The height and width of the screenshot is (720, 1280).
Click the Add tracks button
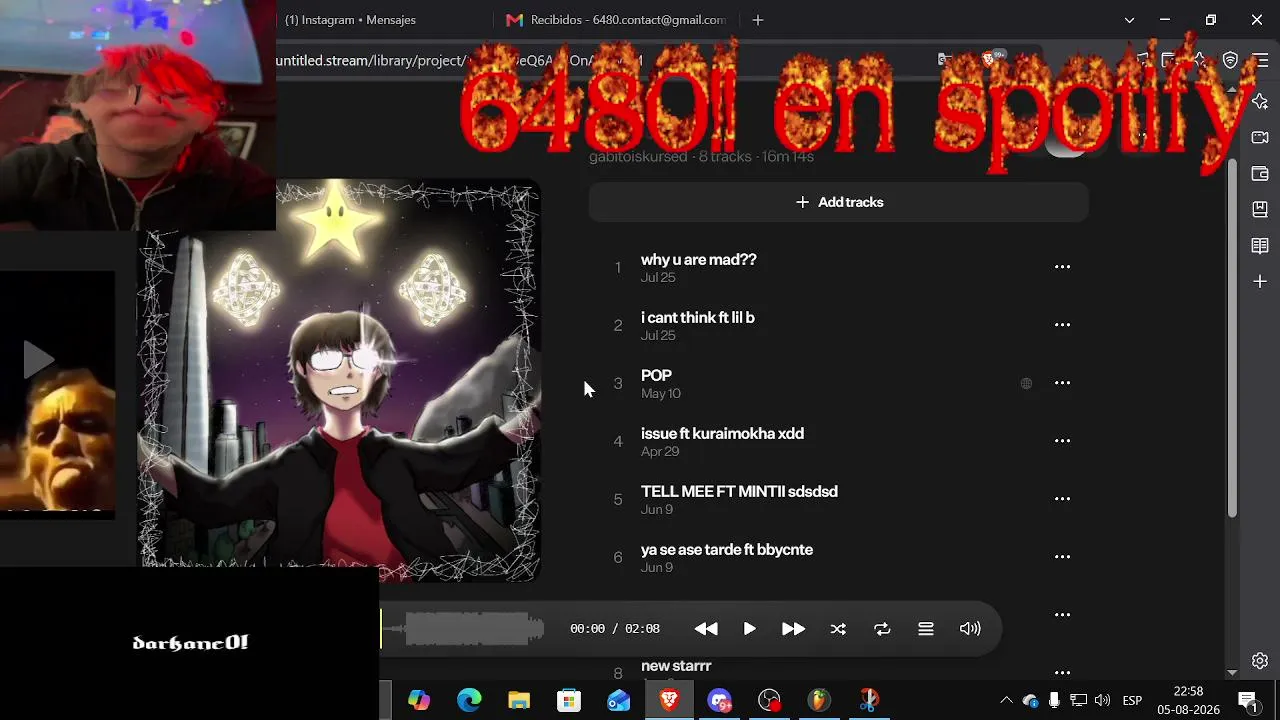(838, 202)
